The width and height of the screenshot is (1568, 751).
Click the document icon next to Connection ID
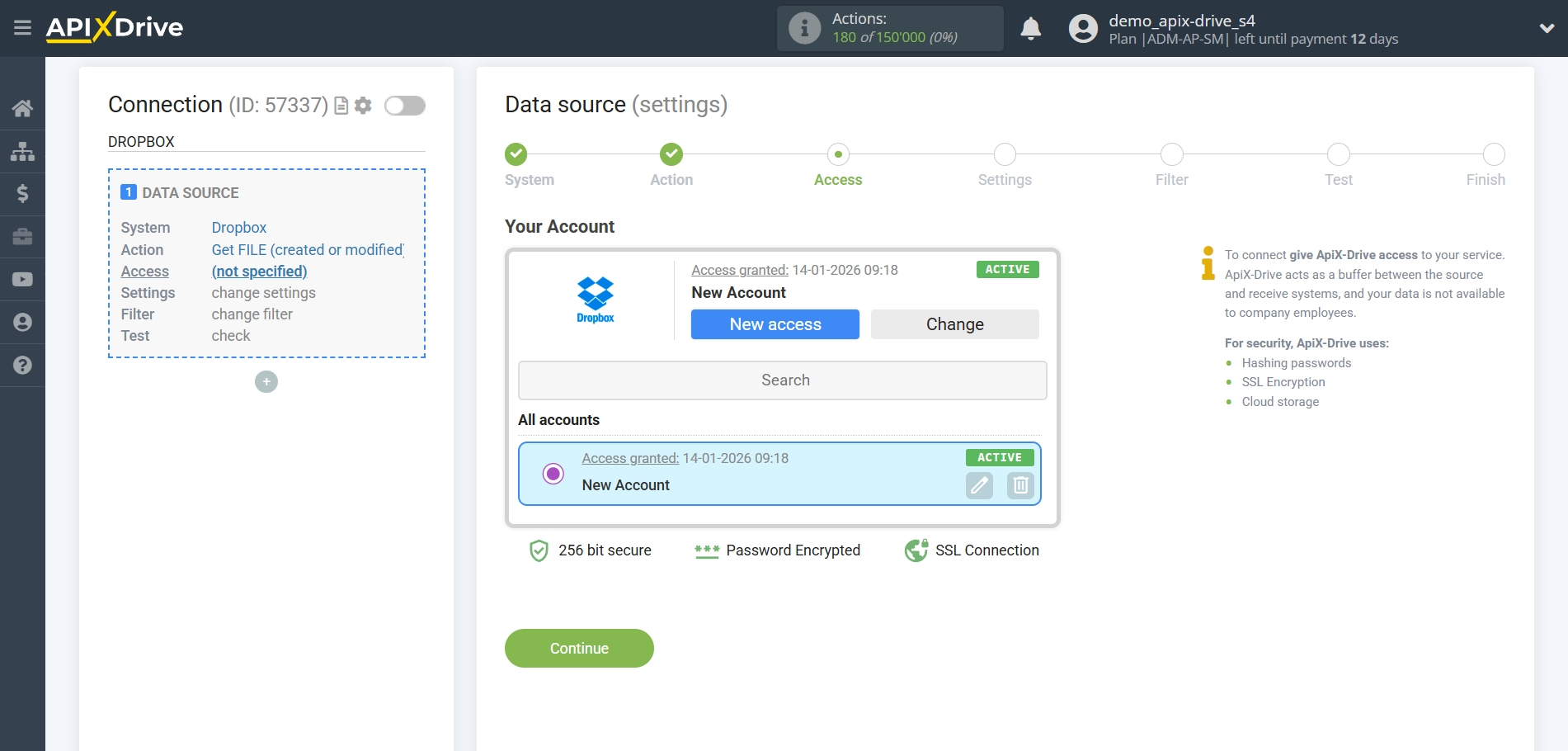(340, 106)
